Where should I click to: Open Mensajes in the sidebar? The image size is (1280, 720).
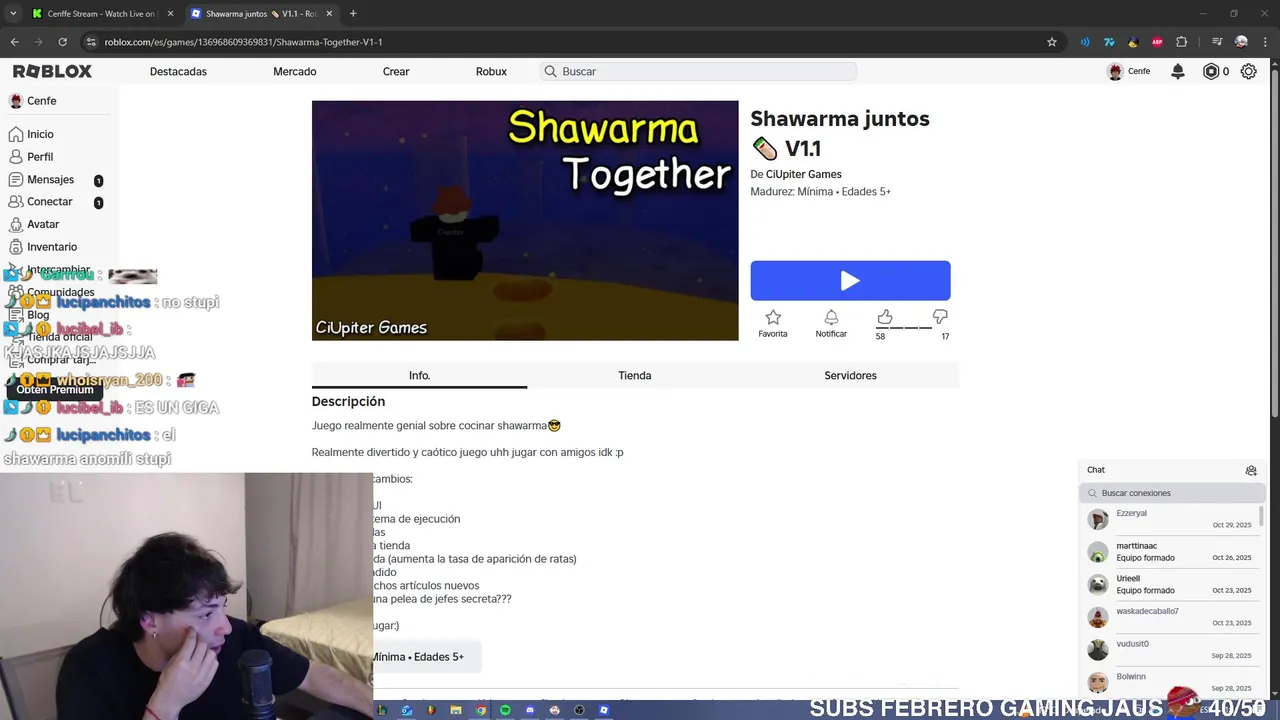[x=50, y=180]
